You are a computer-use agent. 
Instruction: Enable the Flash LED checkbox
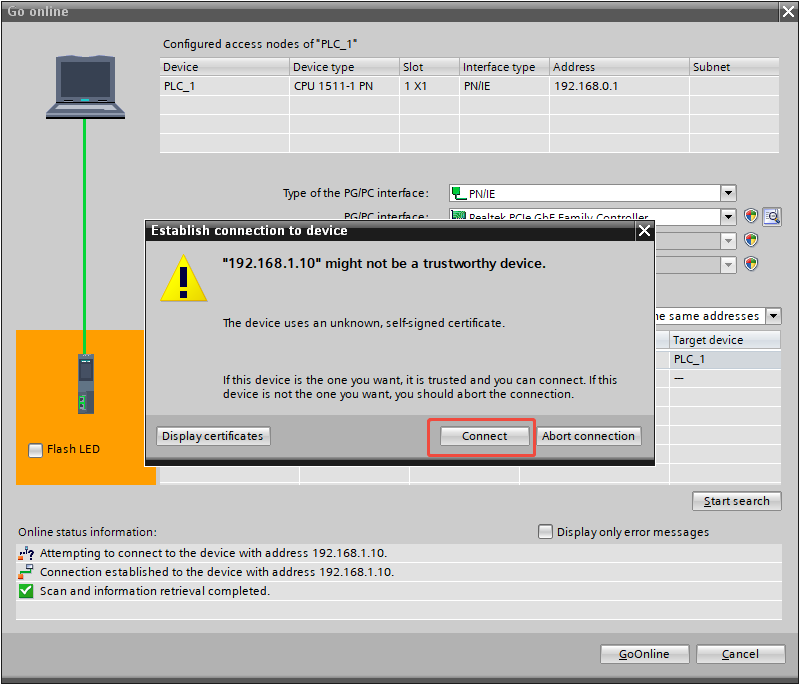pyautogui.click(x=36, y=450)
